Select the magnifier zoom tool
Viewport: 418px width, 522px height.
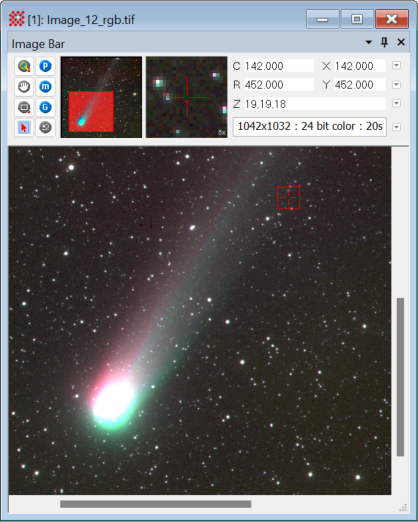(x=24, y=66)
